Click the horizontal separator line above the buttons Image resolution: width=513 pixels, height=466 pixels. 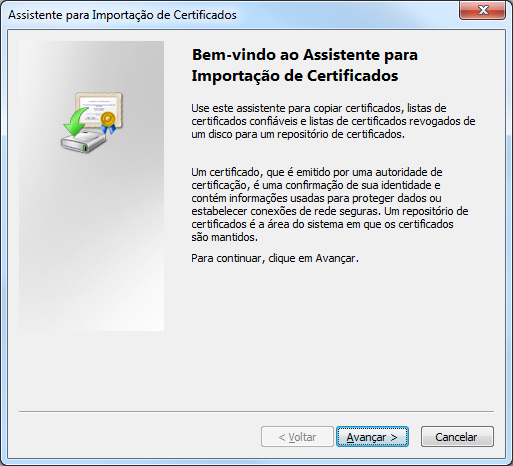coord(256,412)
